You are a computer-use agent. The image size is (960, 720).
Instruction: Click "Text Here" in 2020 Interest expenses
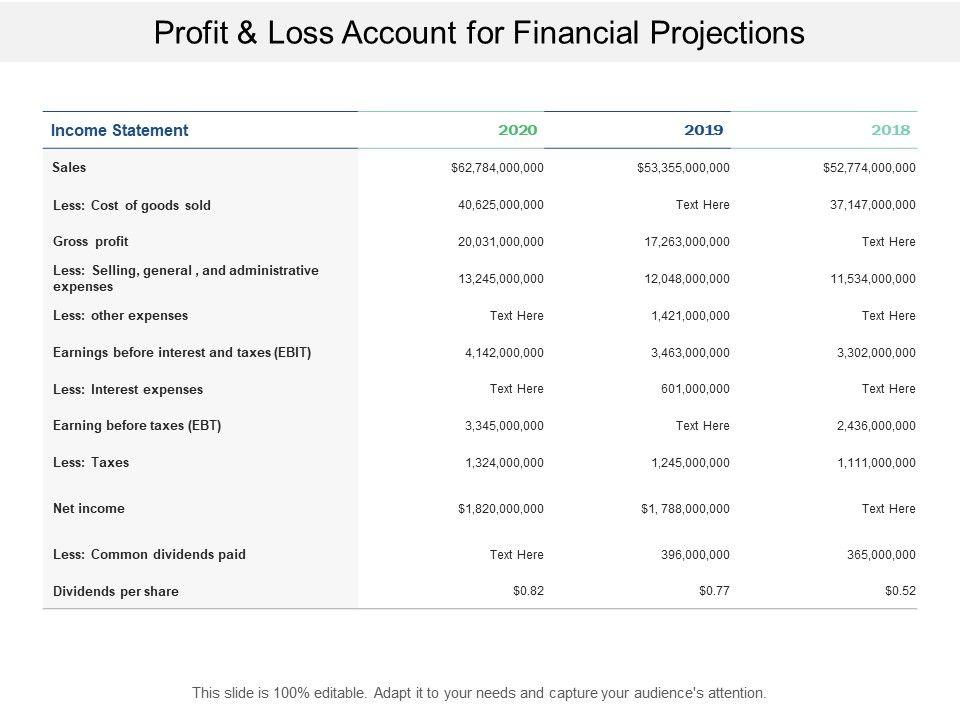[x=516, y=389]
